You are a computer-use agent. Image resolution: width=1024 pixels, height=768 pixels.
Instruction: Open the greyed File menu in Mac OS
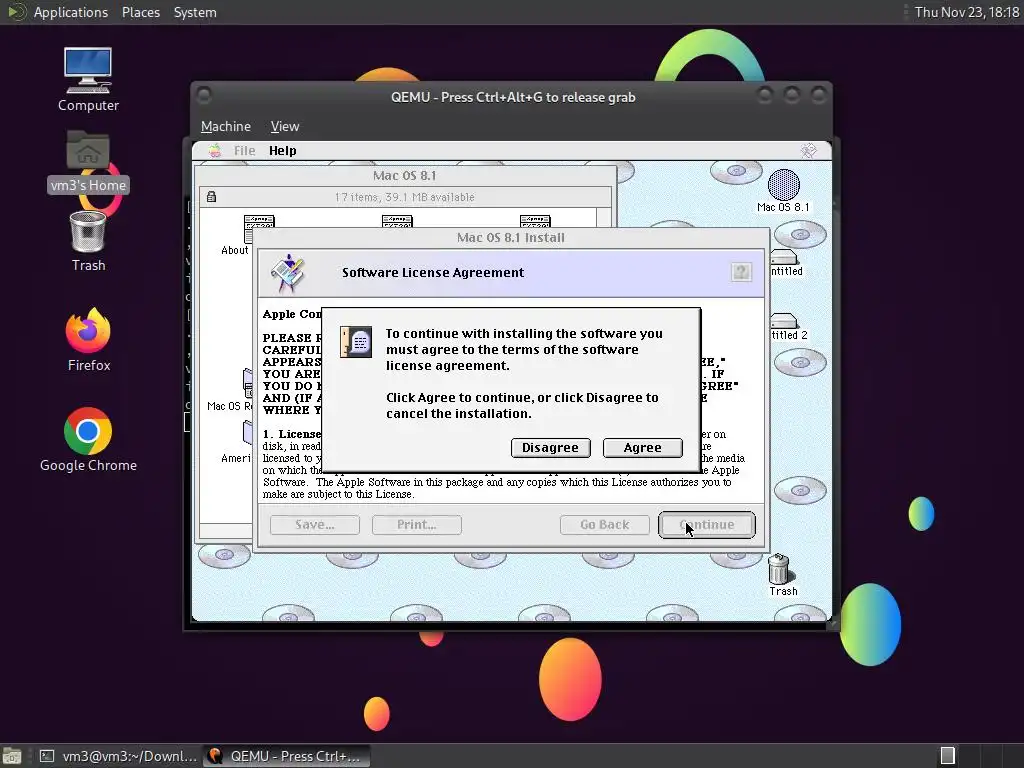pyautogui.click(x=244, y=151)
